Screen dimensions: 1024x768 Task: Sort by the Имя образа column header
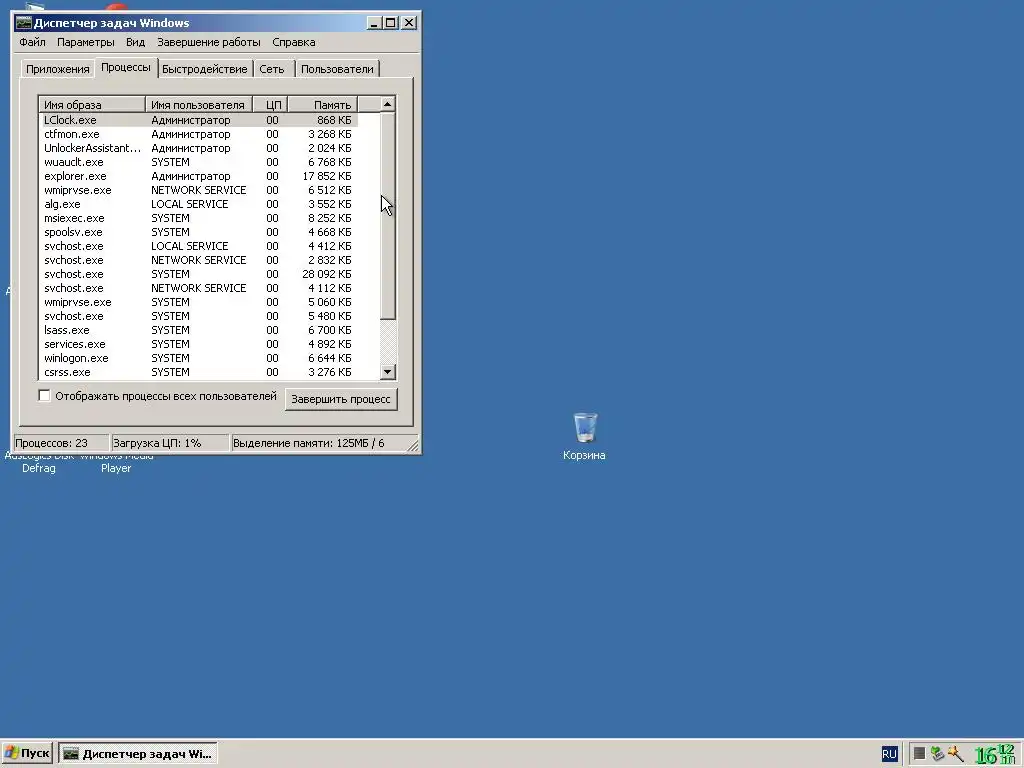93,104
